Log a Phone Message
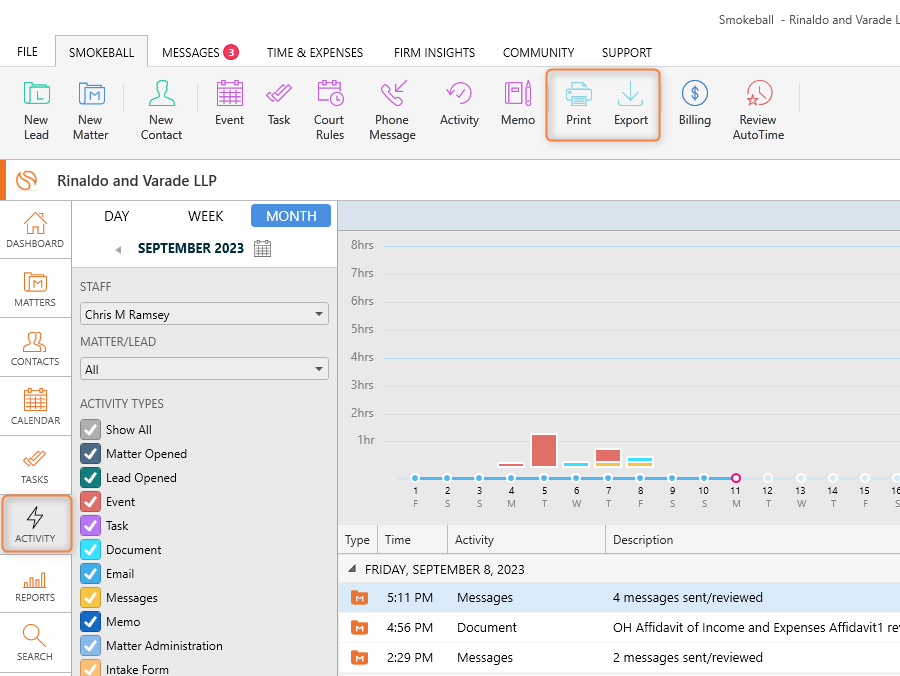Screen dimensions: 900x676 (x=393, y=110)
